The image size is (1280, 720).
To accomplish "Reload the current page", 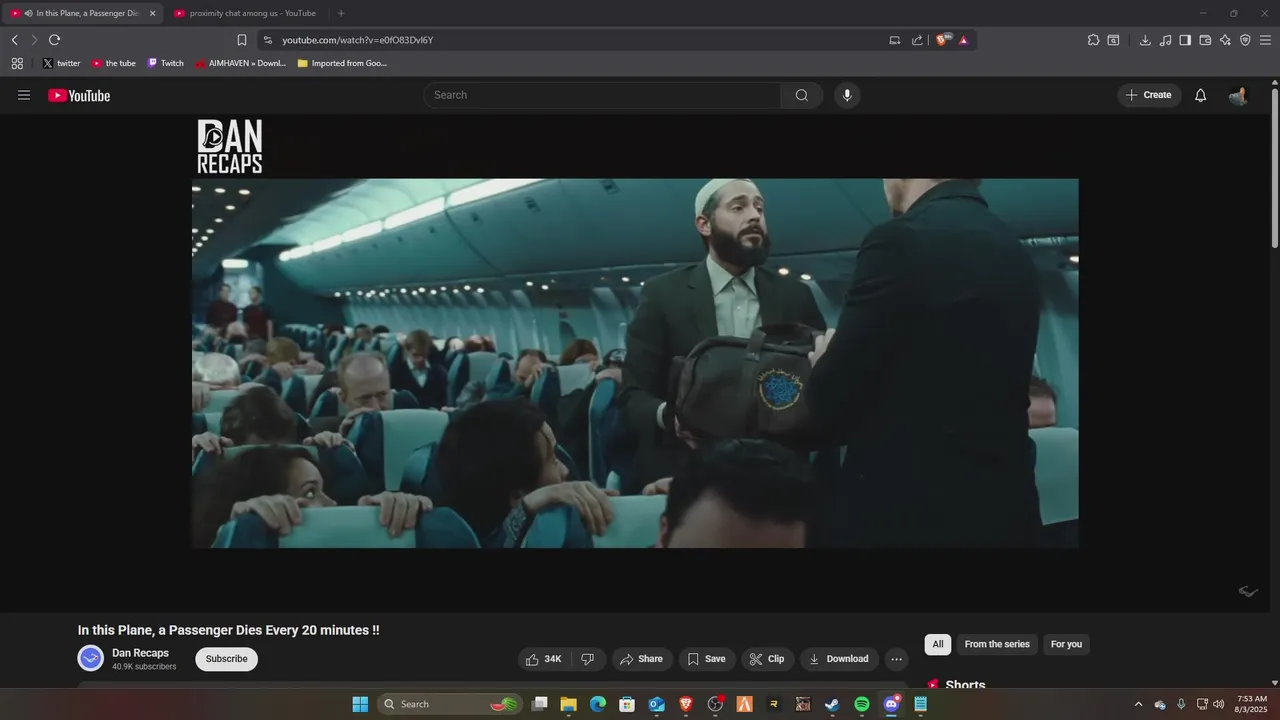I will tap(54, 40).
